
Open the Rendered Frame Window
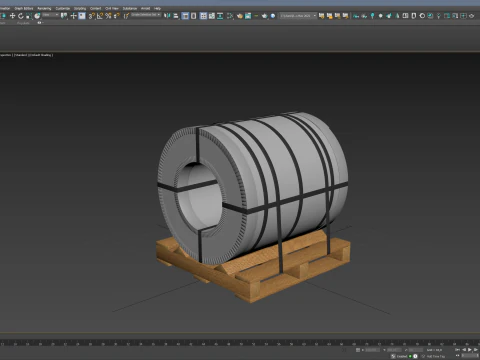coord(248,16)
